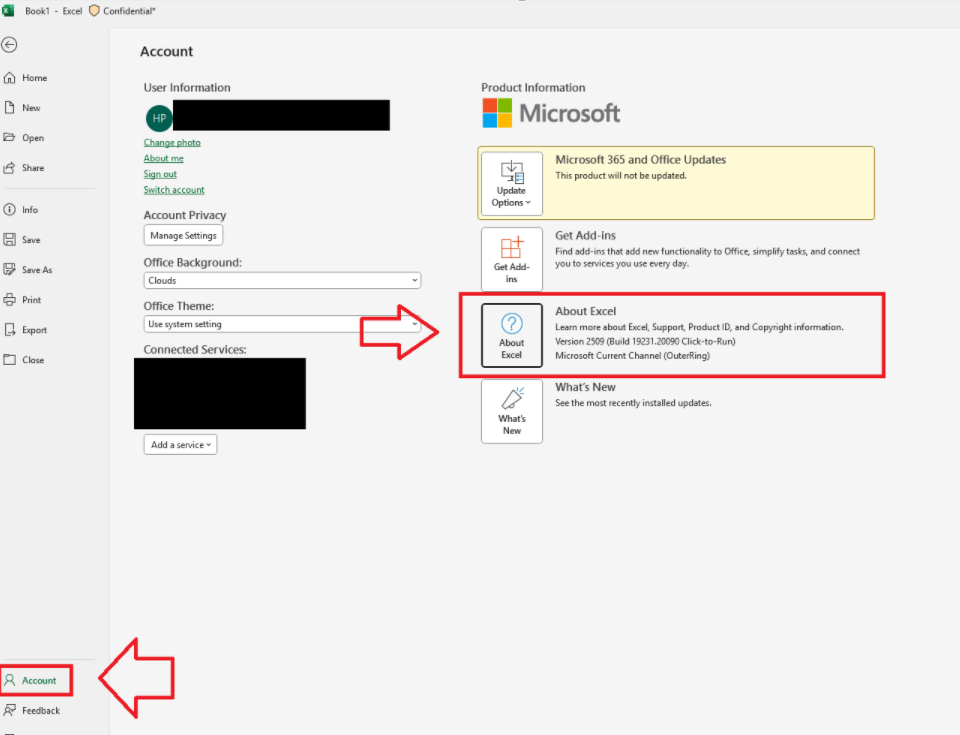Click the What's New button
The image size is (960, 735).
click(x=512, y=411)
